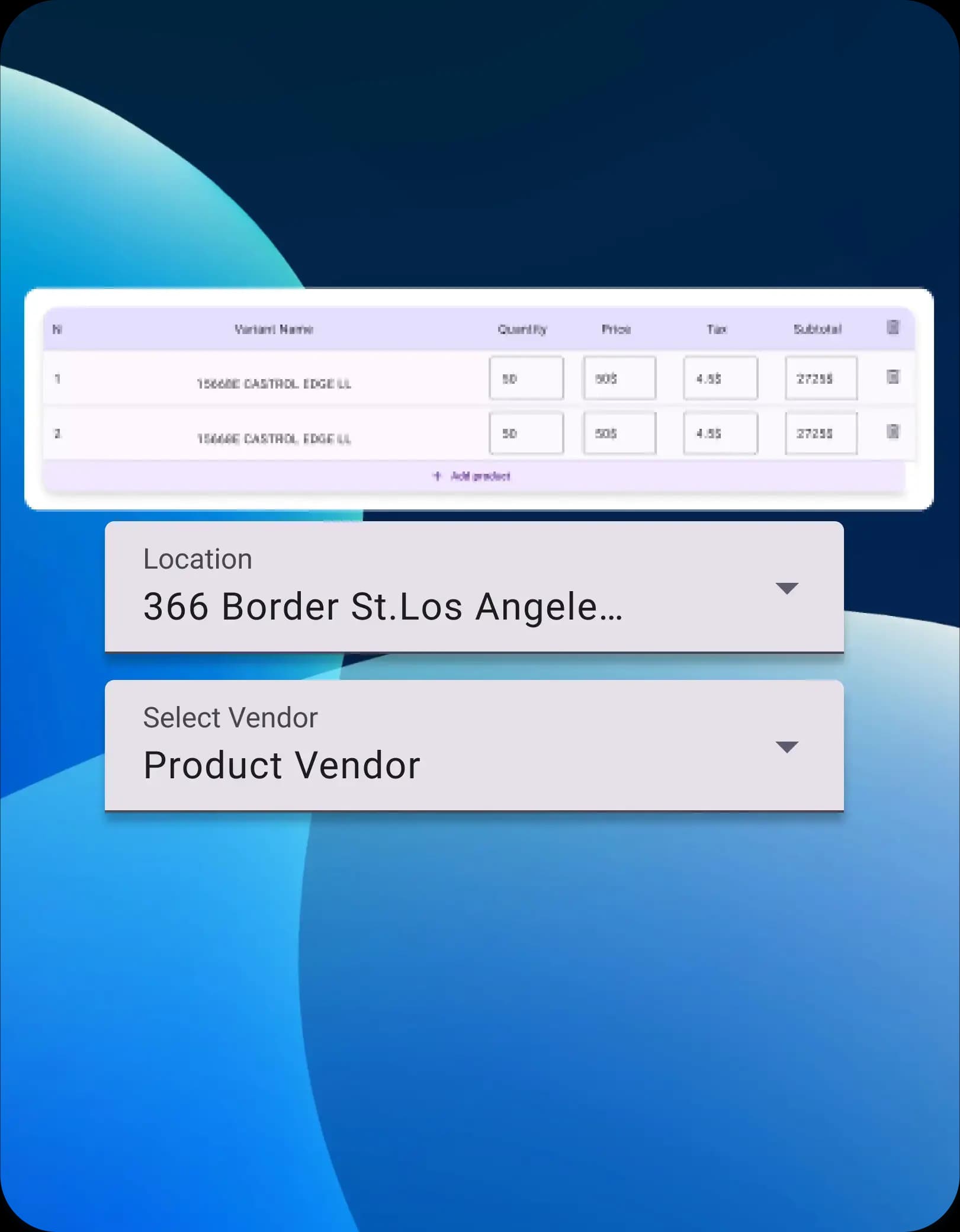Click the Product Vendor dropdown arrow
The width and height of the screenshot is (960, 1232).
coord(788,747)
